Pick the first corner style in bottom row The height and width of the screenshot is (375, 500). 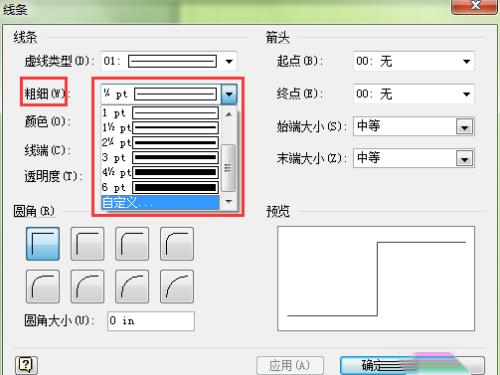(x=43, y=286)
